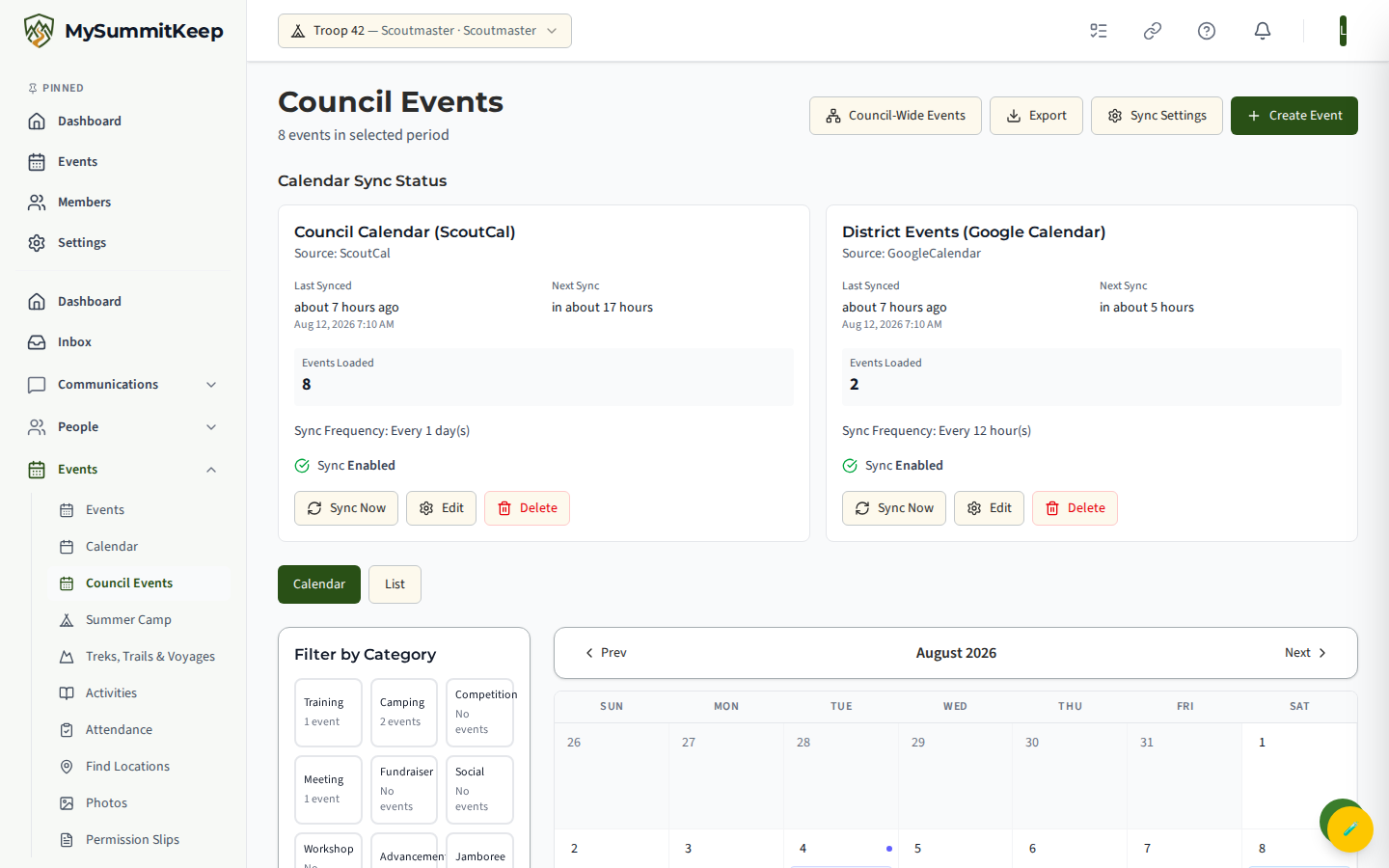This screenshot has width=1389, height=868.
Task: Sync Now for Council Calendar (ScoutCal)
Action: [346, 508]
